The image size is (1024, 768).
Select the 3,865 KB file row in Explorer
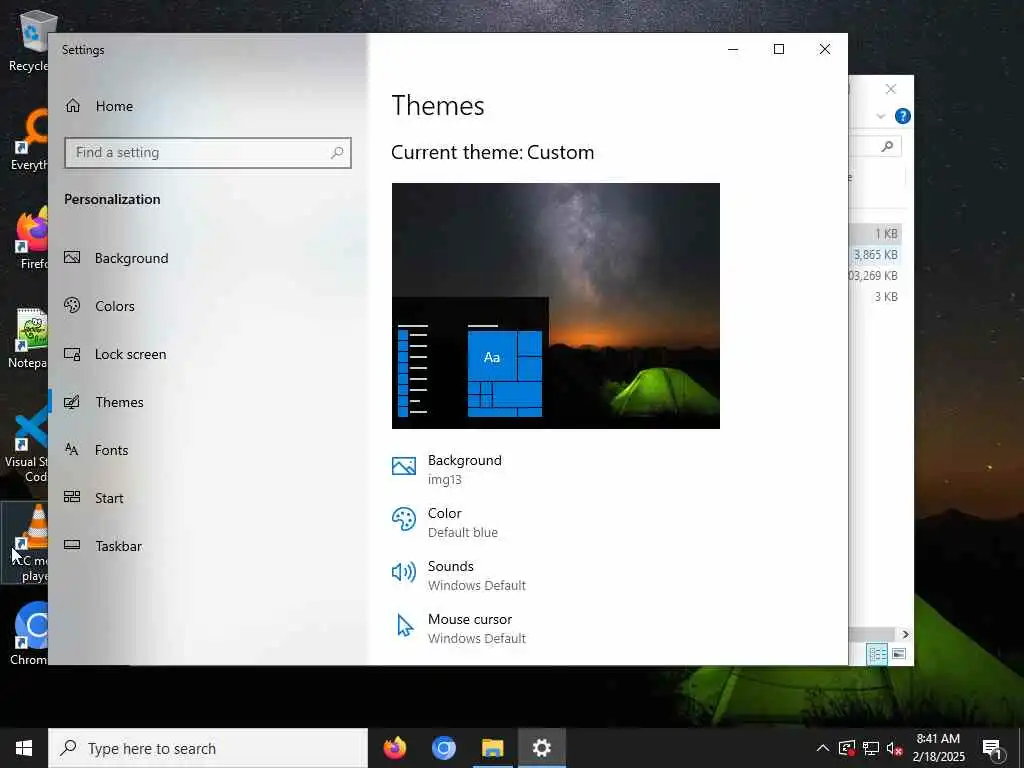click(x=875, y=255)
